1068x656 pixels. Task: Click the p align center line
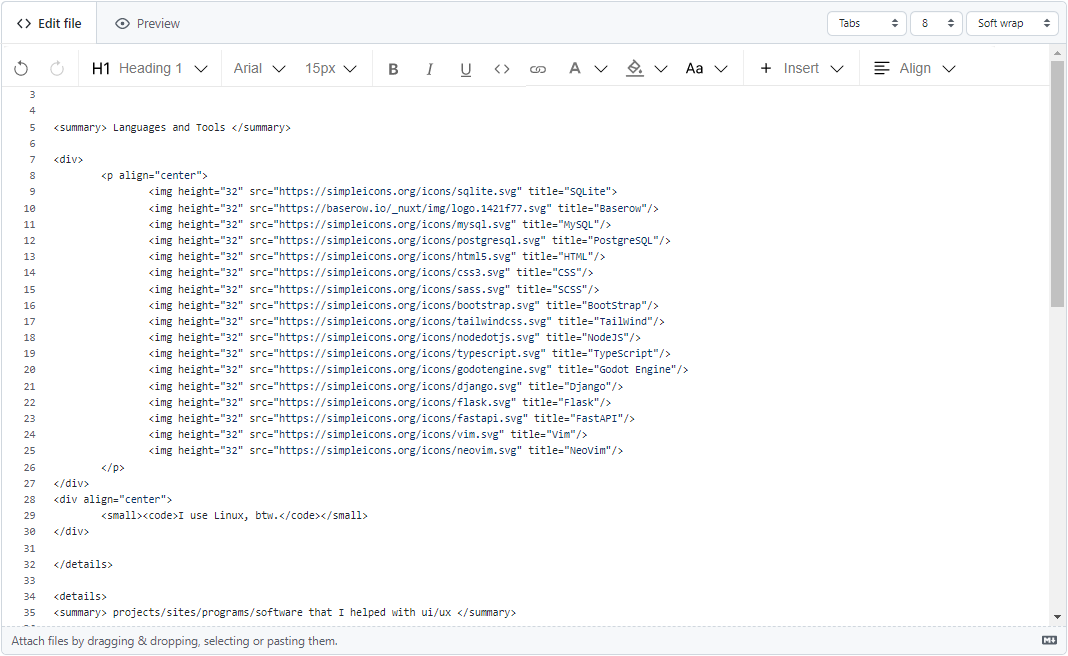click(154, 176)
